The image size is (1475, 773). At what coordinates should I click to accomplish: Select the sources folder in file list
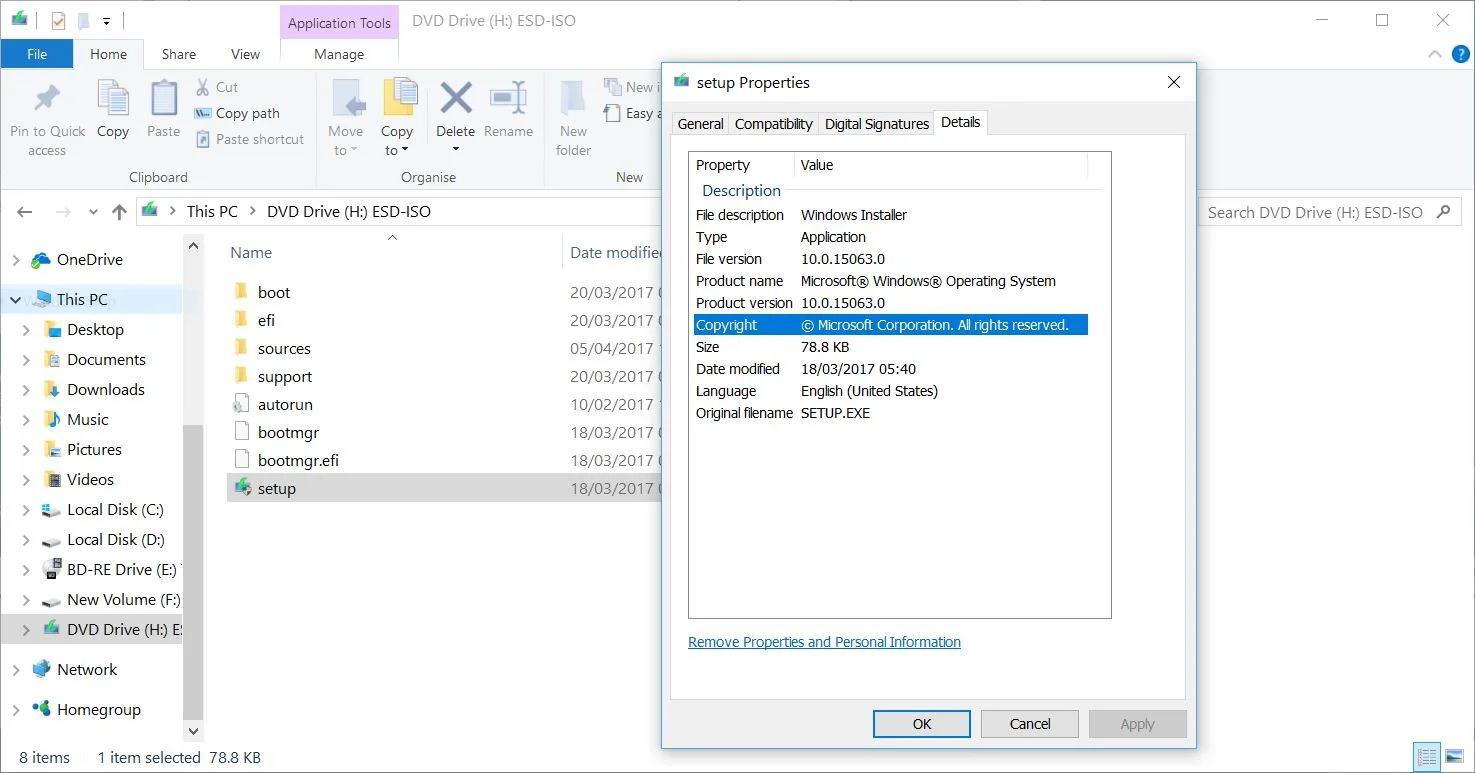pos(284,349)
